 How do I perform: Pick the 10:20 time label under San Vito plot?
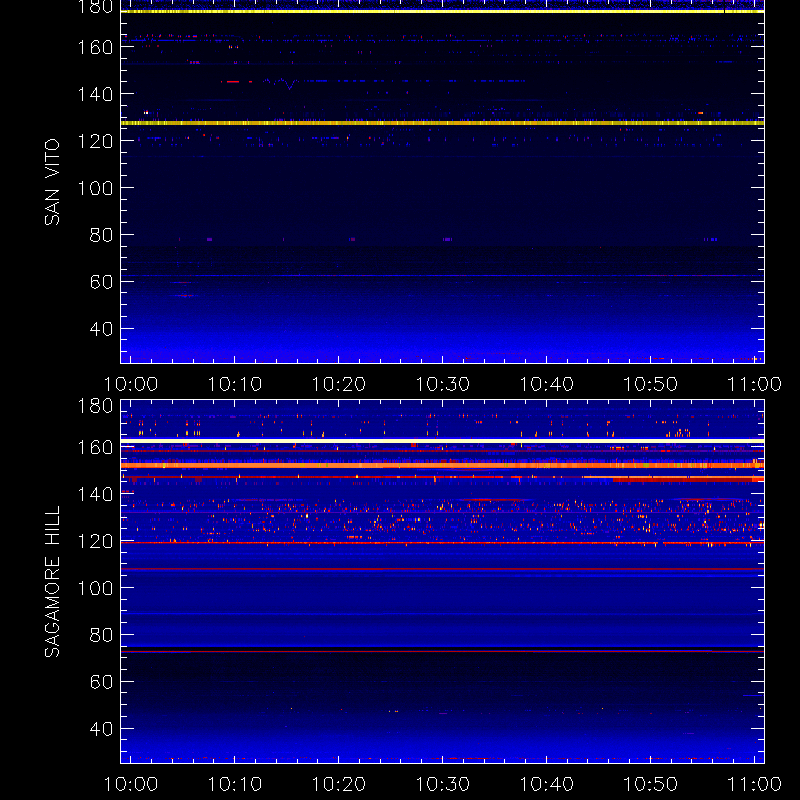coord(339,384)
